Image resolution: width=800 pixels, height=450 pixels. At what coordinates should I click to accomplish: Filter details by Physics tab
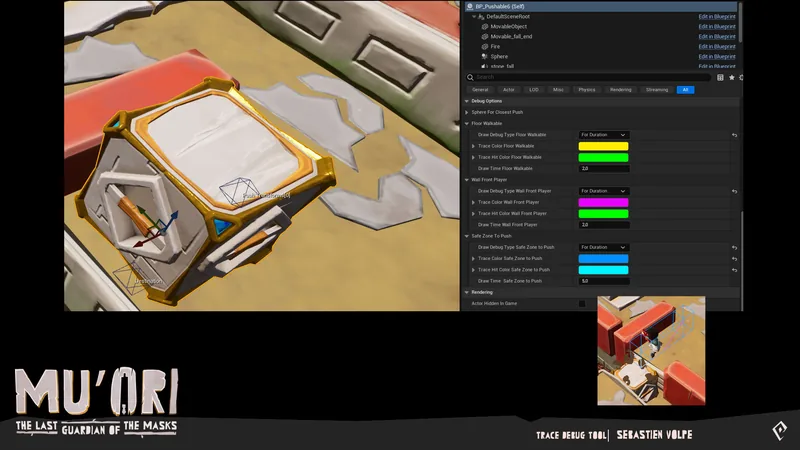coord(587,90)
